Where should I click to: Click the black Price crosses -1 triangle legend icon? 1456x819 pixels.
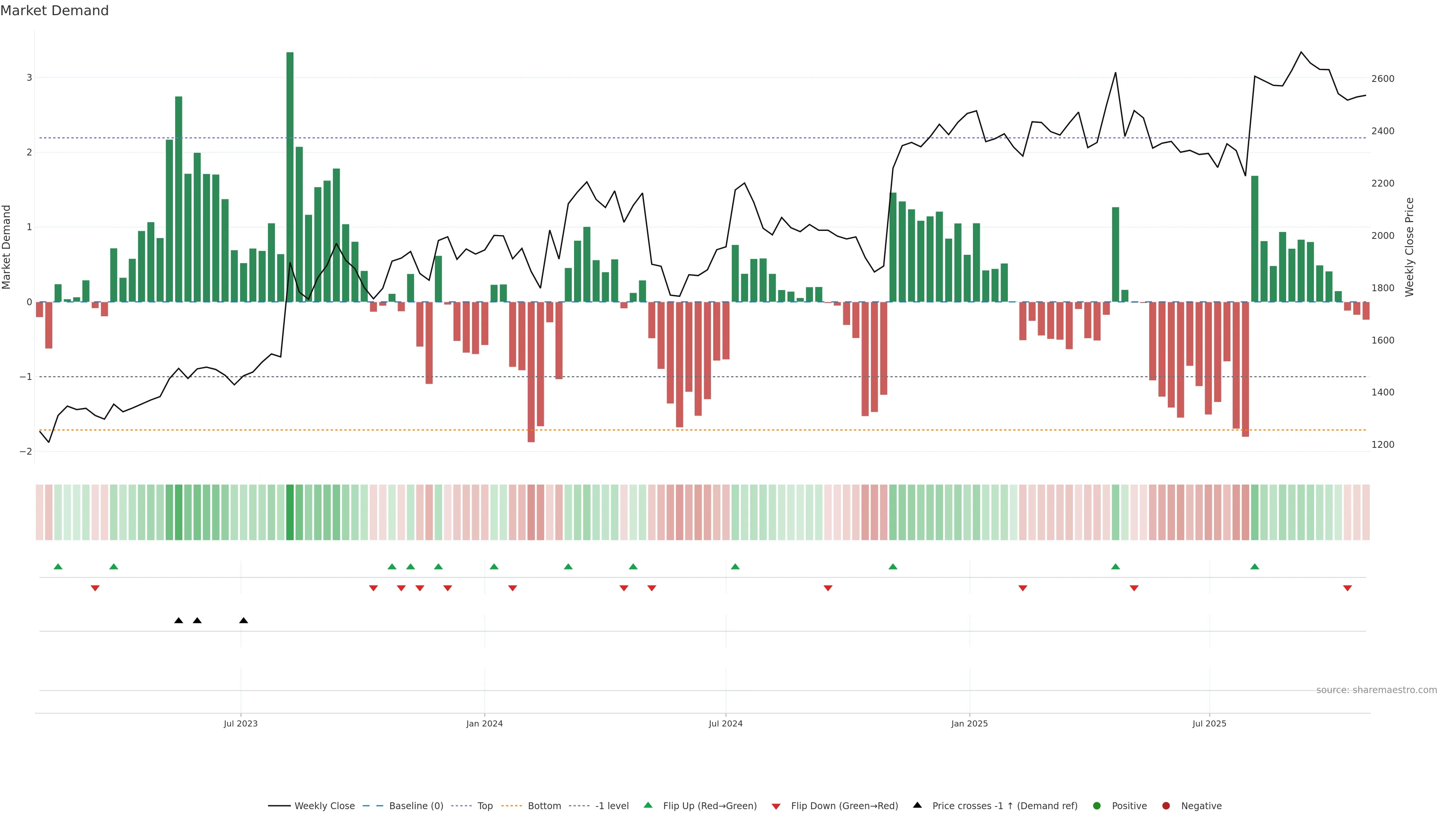pyautogui.click(x=917, y=805)
